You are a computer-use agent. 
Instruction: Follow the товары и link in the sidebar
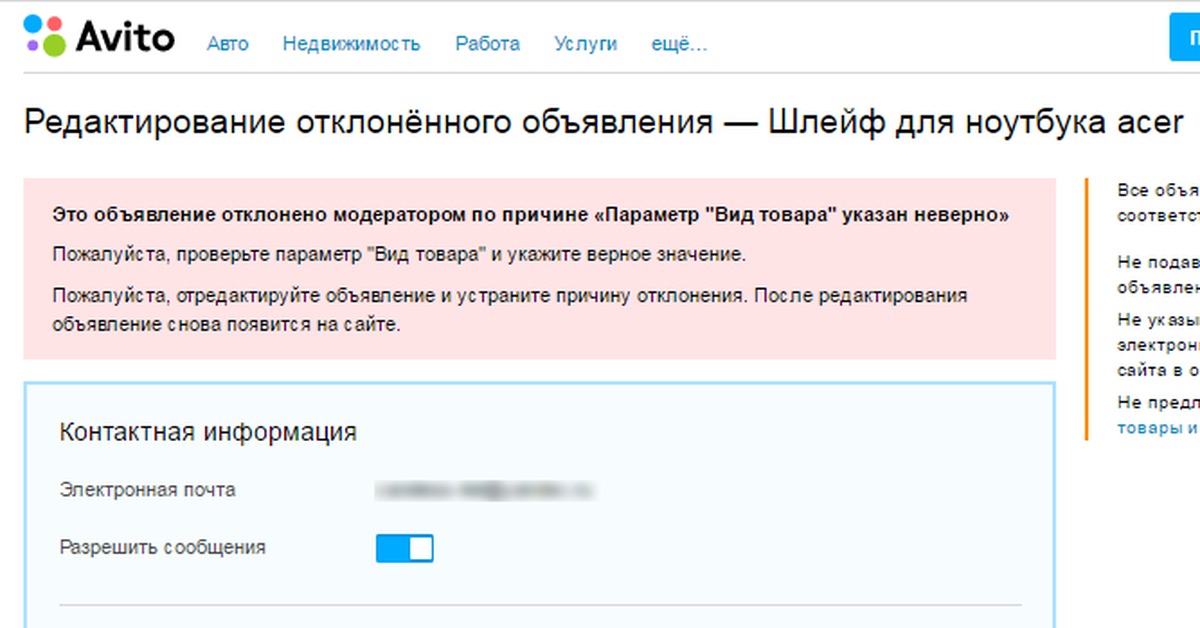click(1158, 427)
